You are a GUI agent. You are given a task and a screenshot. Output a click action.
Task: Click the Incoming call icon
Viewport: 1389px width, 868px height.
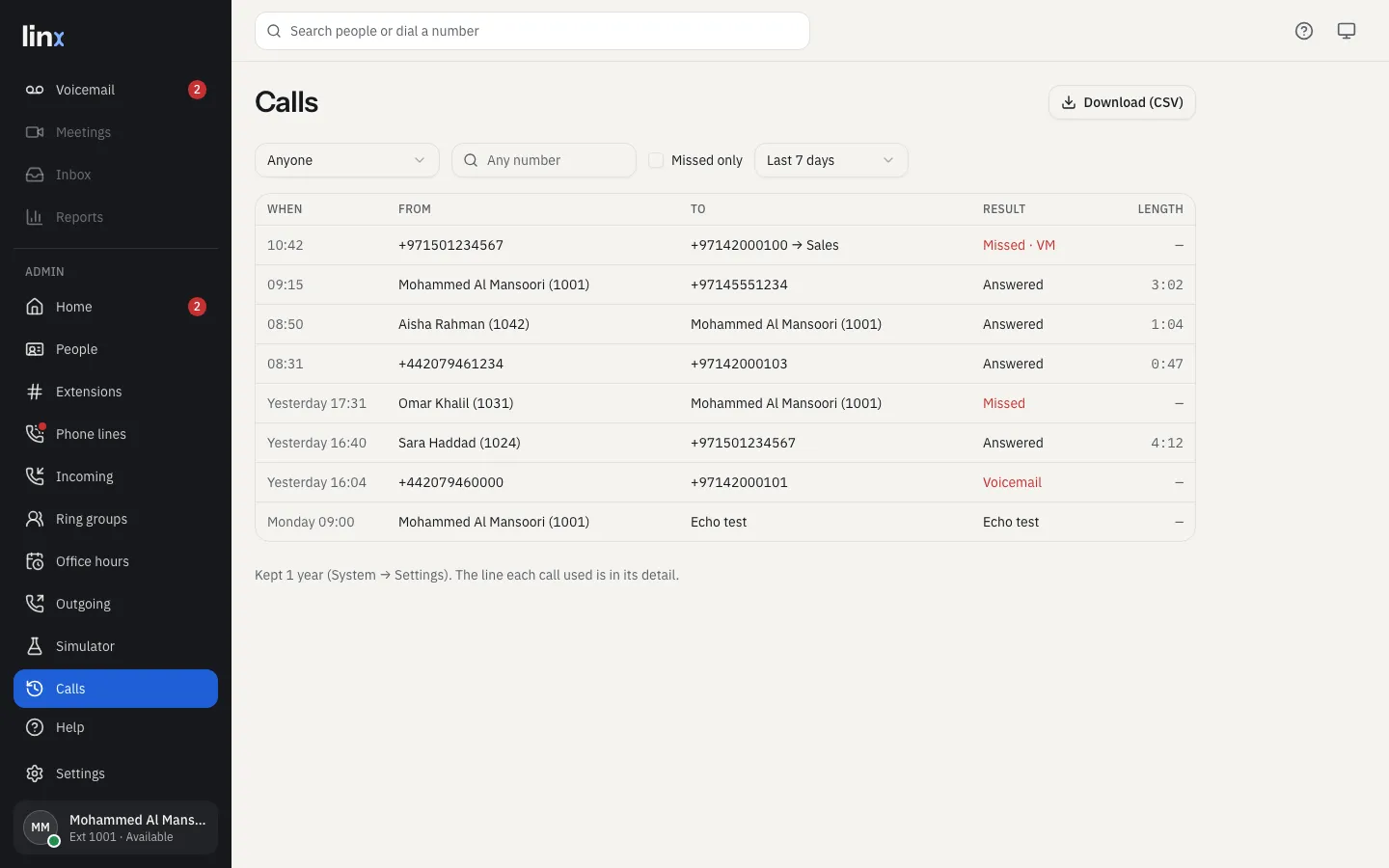click(x=35, y=476)
